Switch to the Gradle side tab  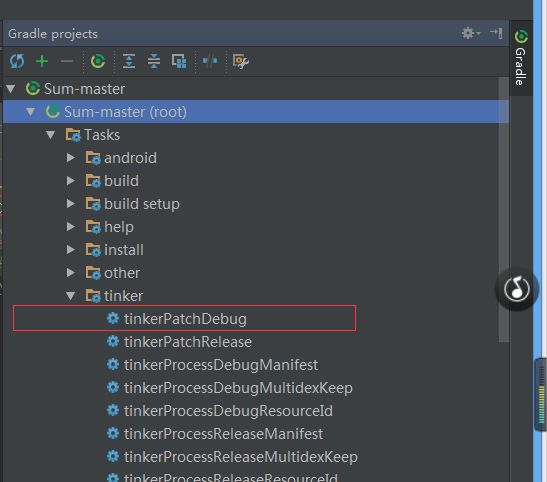(521, 58)
